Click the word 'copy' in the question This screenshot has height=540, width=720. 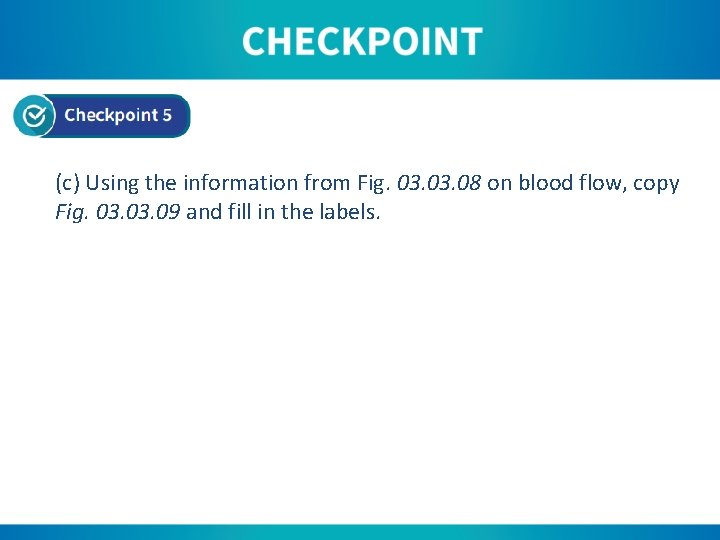pos(656,183)
